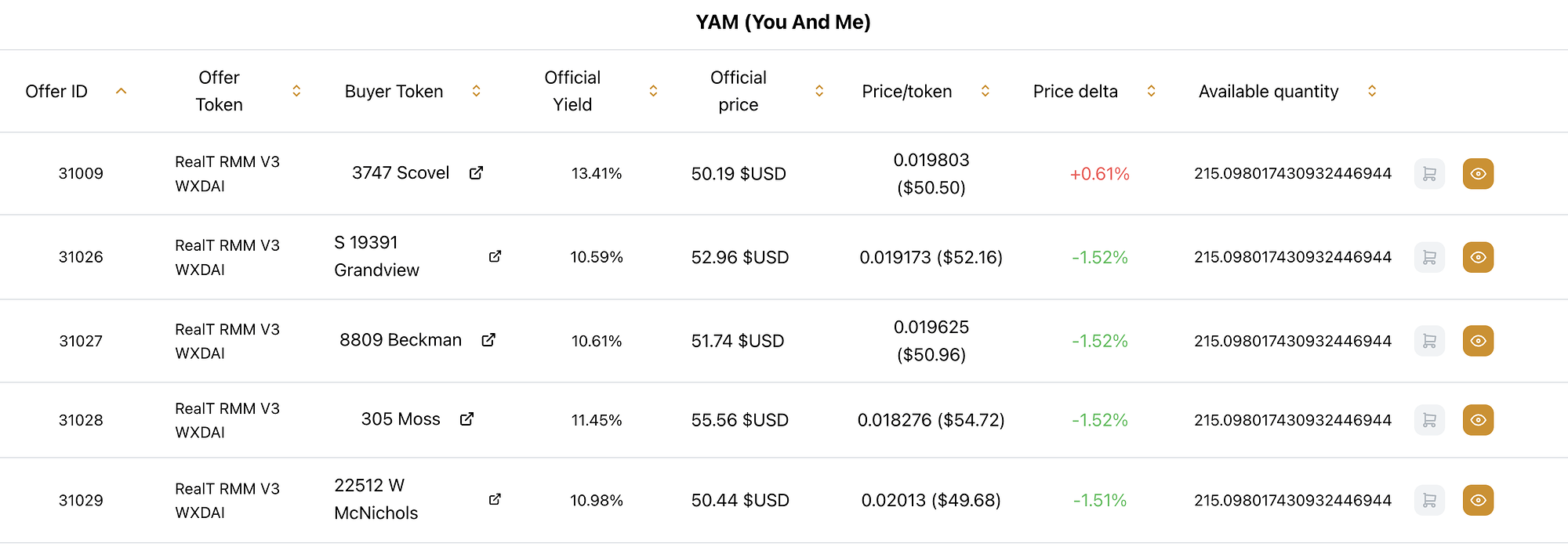Select the offer 31028 row ID cell
Image resolution: width=1568 pixels, height=547 pixels.
[81, 420]
